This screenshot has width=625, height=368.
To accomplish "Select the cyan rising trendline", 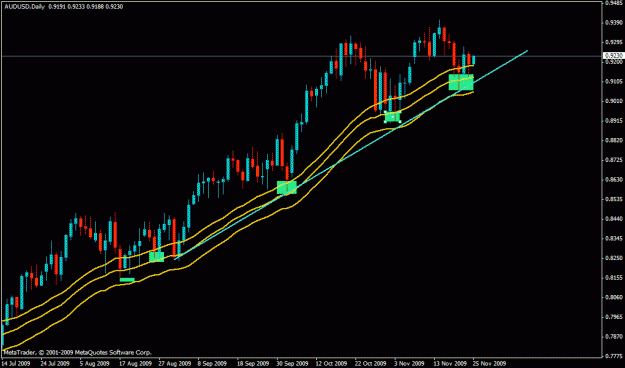I will pos(351,155).
